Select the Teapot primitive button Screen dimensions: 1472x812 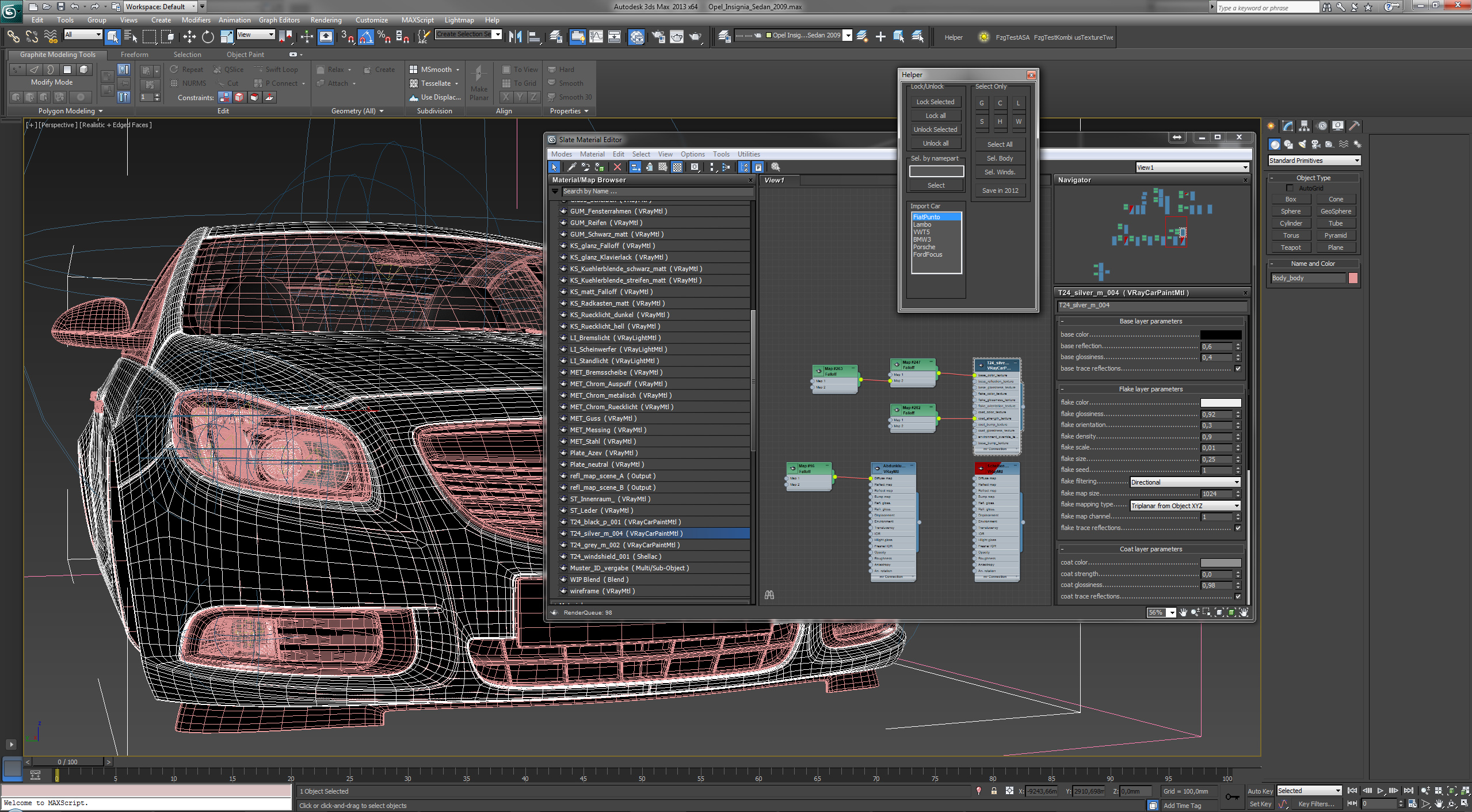pos(1291,247)
